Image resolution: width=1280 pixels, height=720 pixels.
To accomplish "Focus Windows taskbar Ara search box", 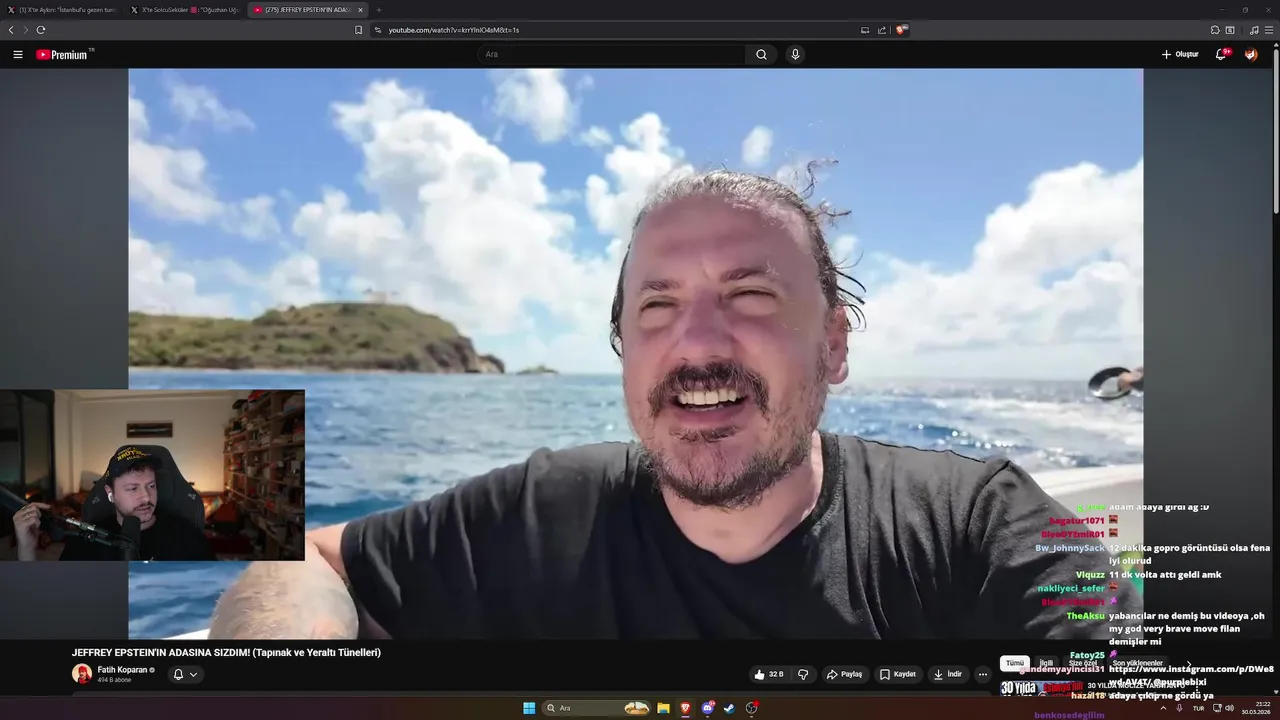I will 597,708.
